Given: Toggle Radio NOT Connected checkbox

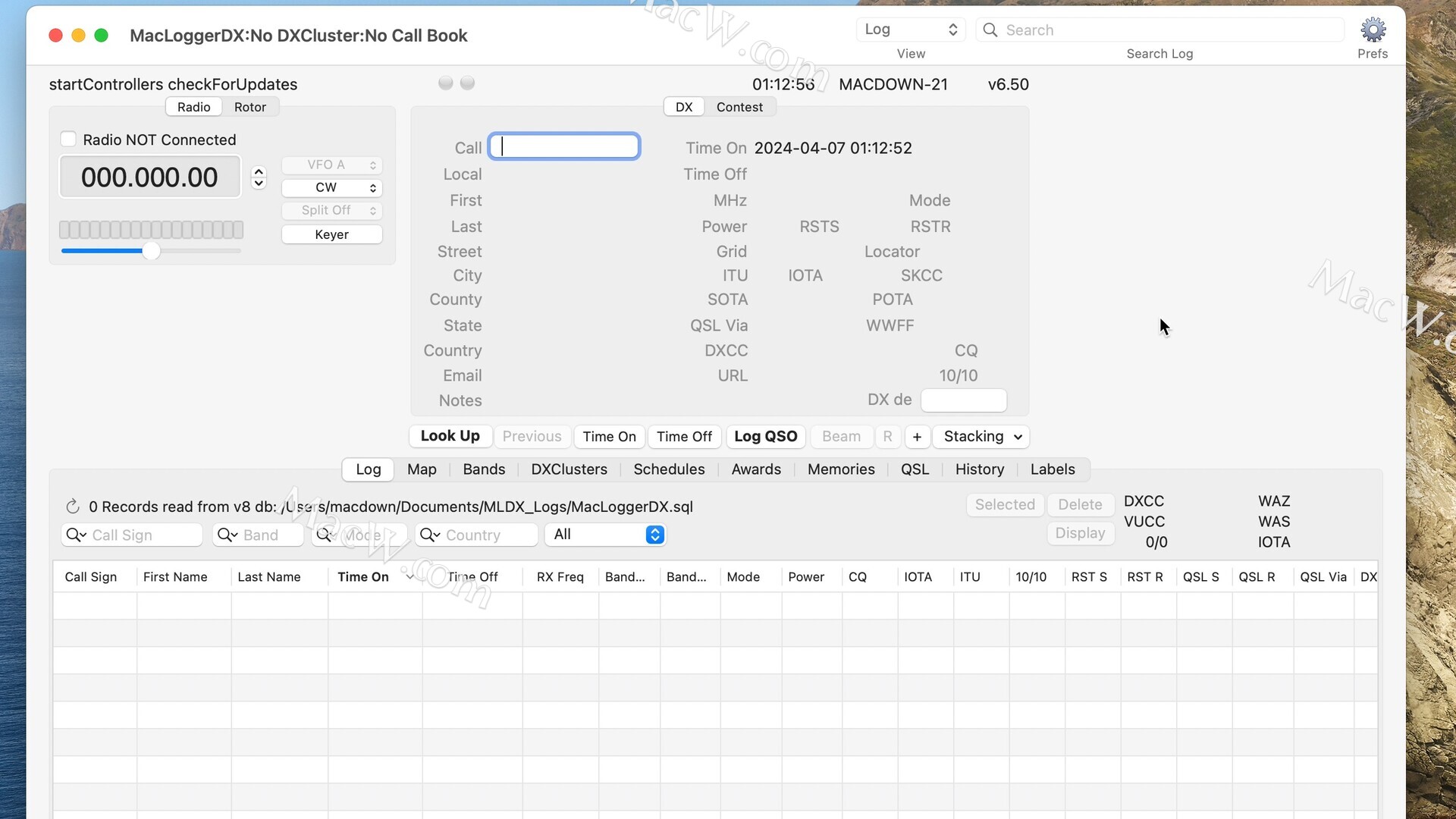Looking at the screenshot, I should 68,140.
